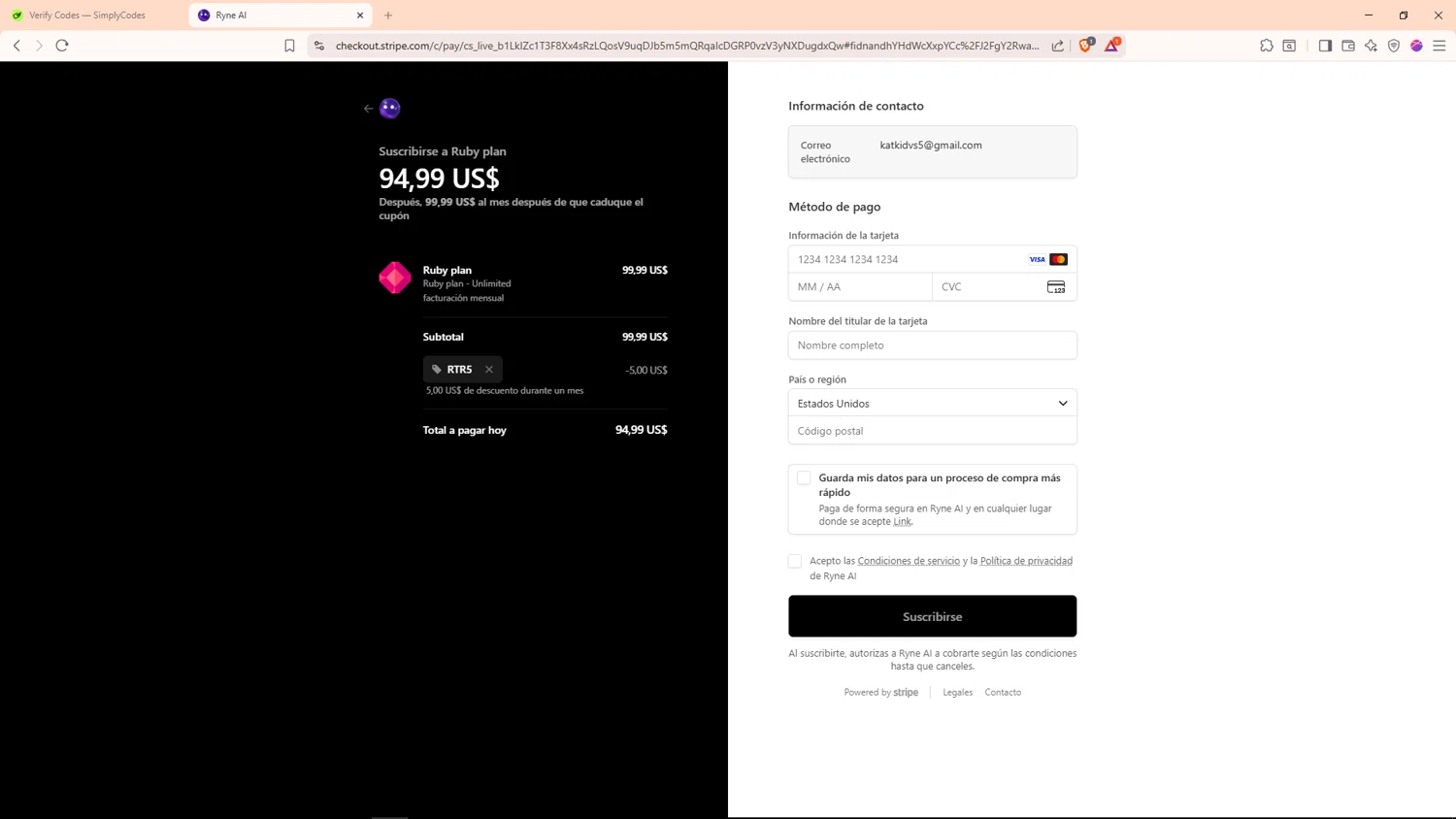Click the Ruby plan - Unlimited description
The image size is (1456, 819).
click(467, 284)
